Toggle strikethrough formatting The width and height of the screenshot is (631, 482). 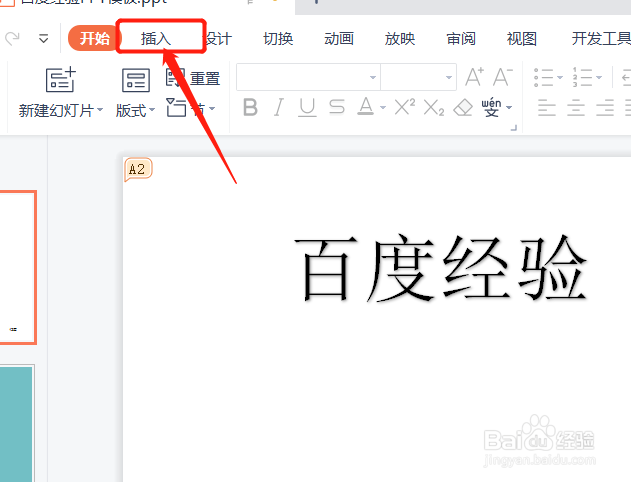point(336,107)
